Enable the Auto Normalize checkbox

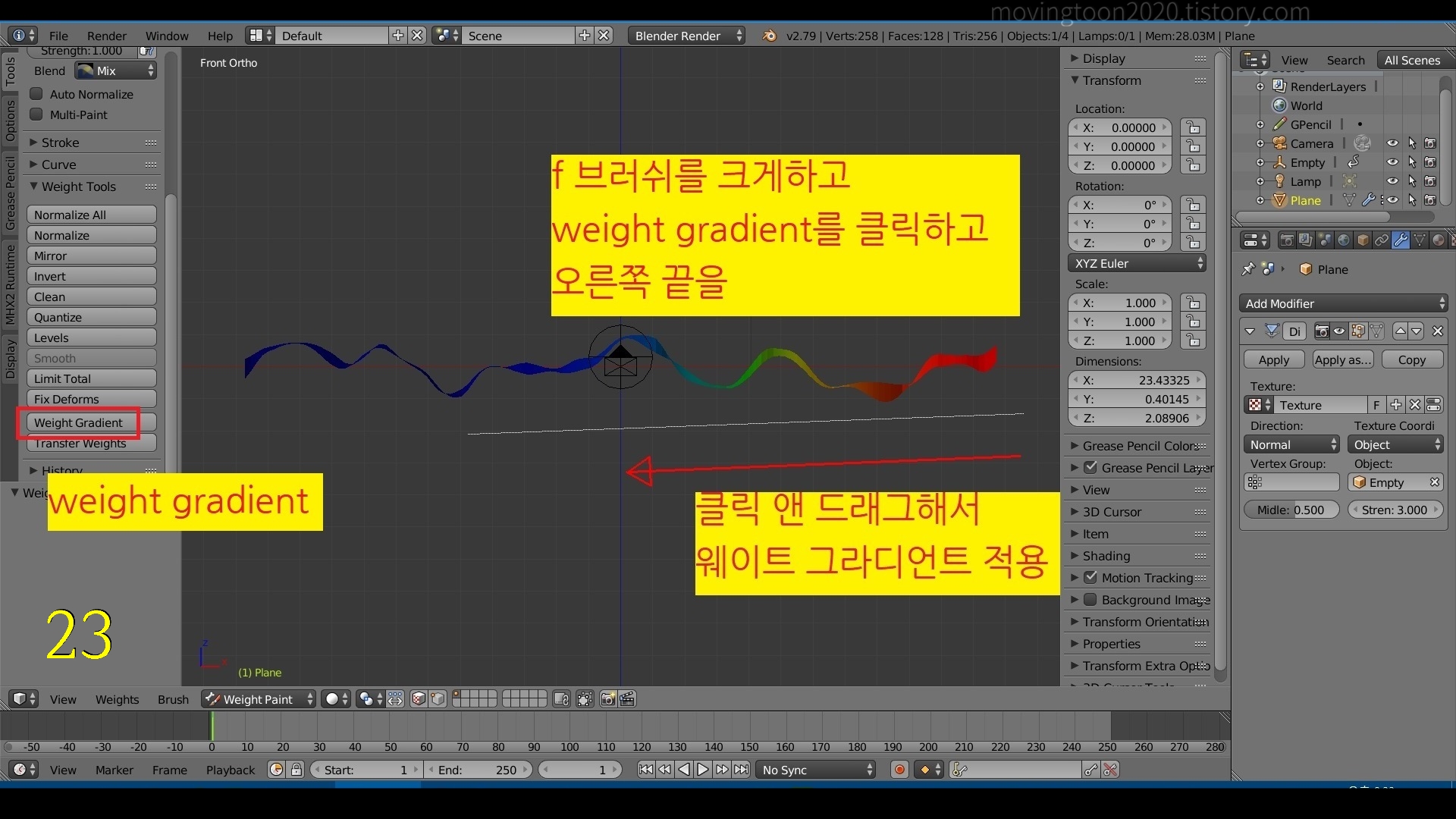(36, 94)
